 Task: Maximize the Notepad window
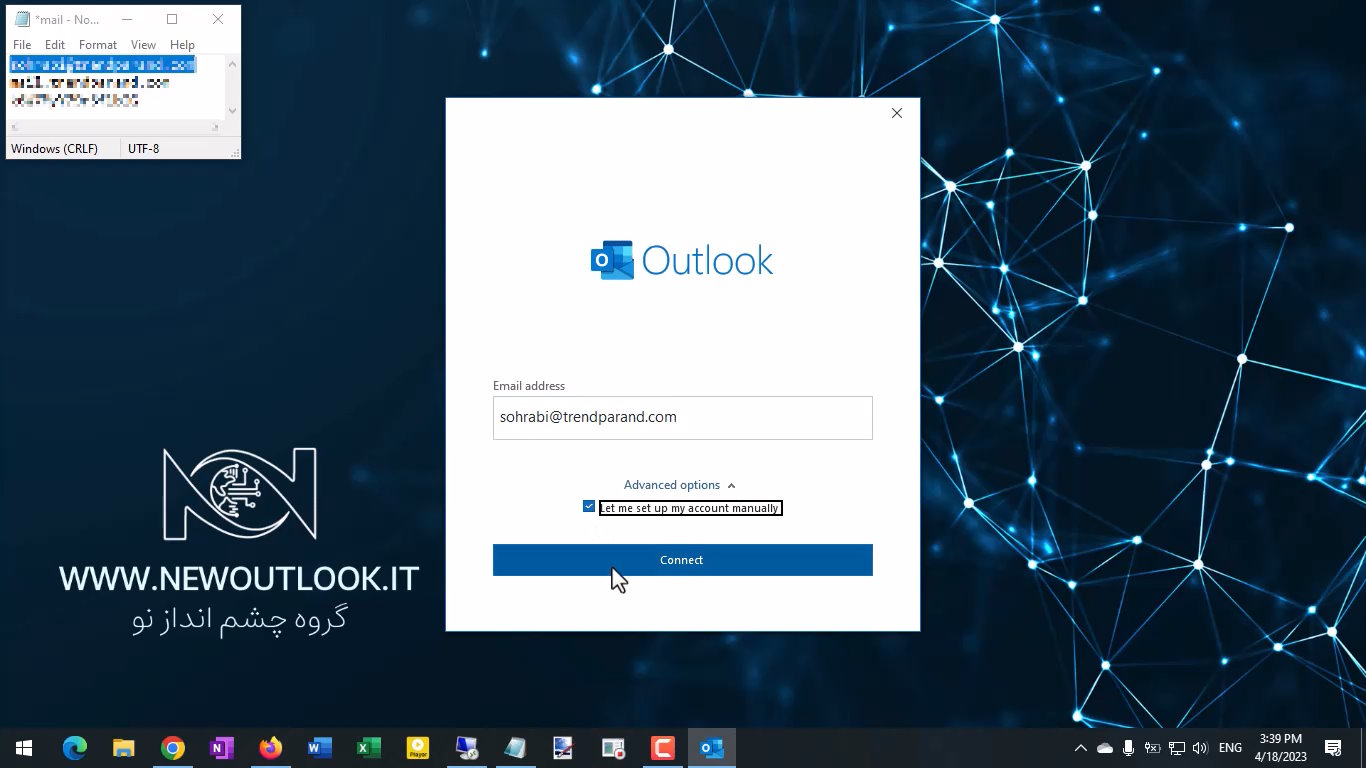(x=172, y=19)
